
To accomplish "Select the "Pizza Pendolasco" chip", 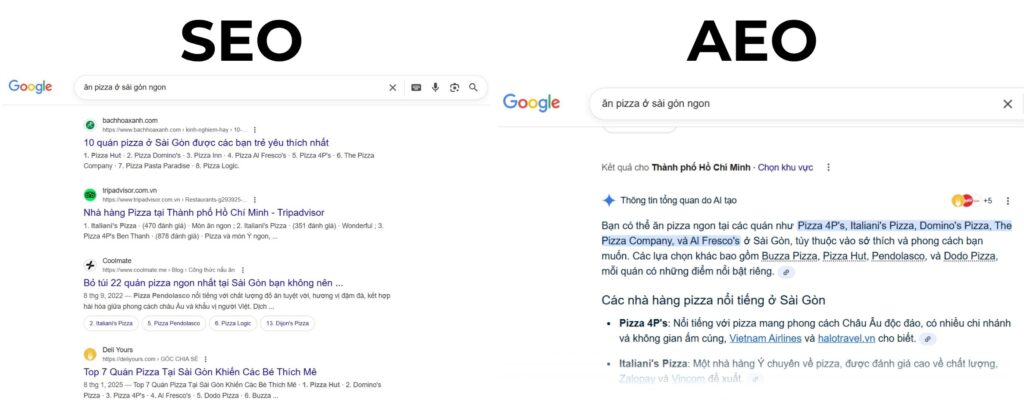I will tap(173, 323).
